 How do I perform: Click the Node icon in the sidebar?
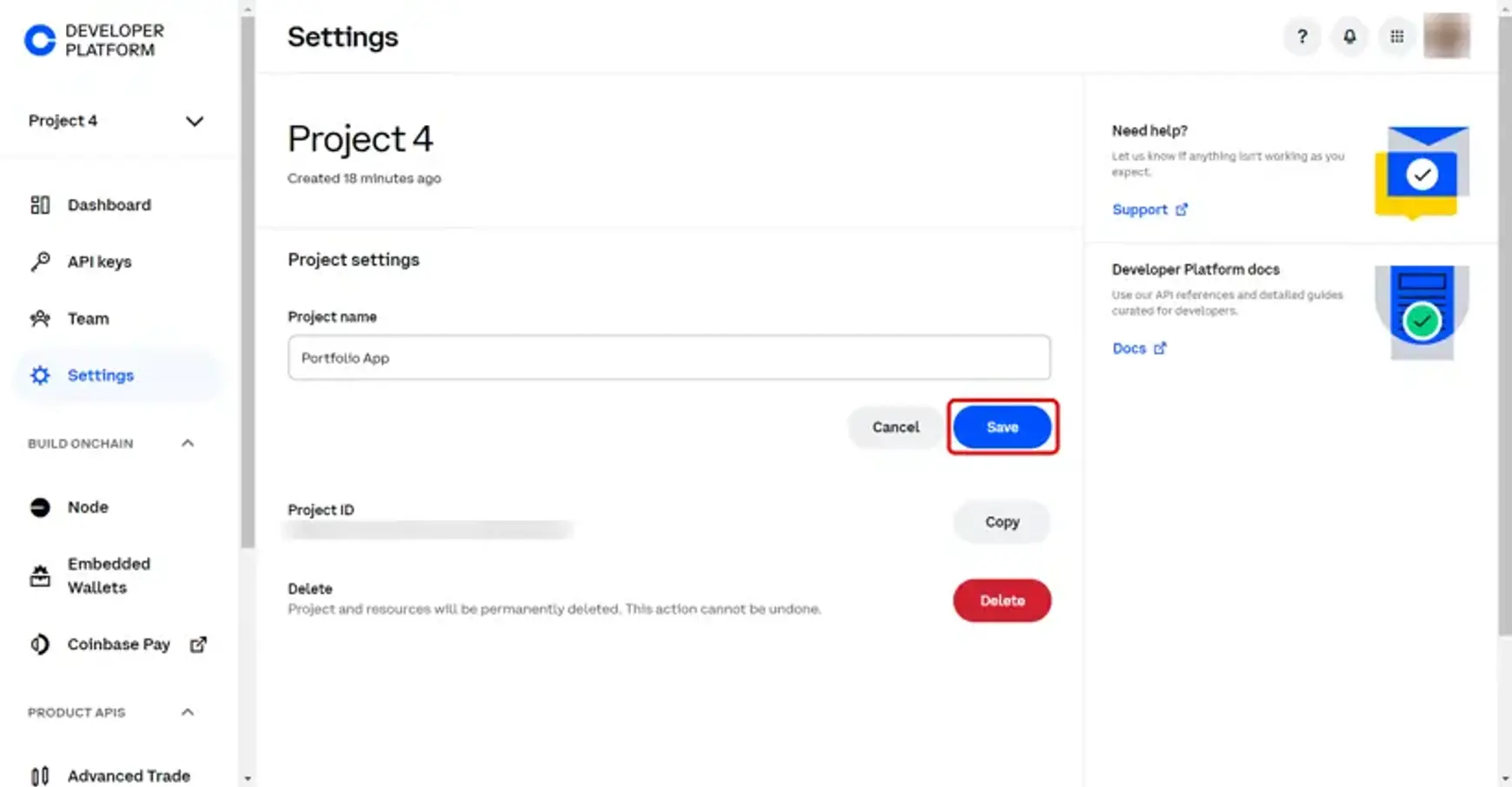point(40,506)
